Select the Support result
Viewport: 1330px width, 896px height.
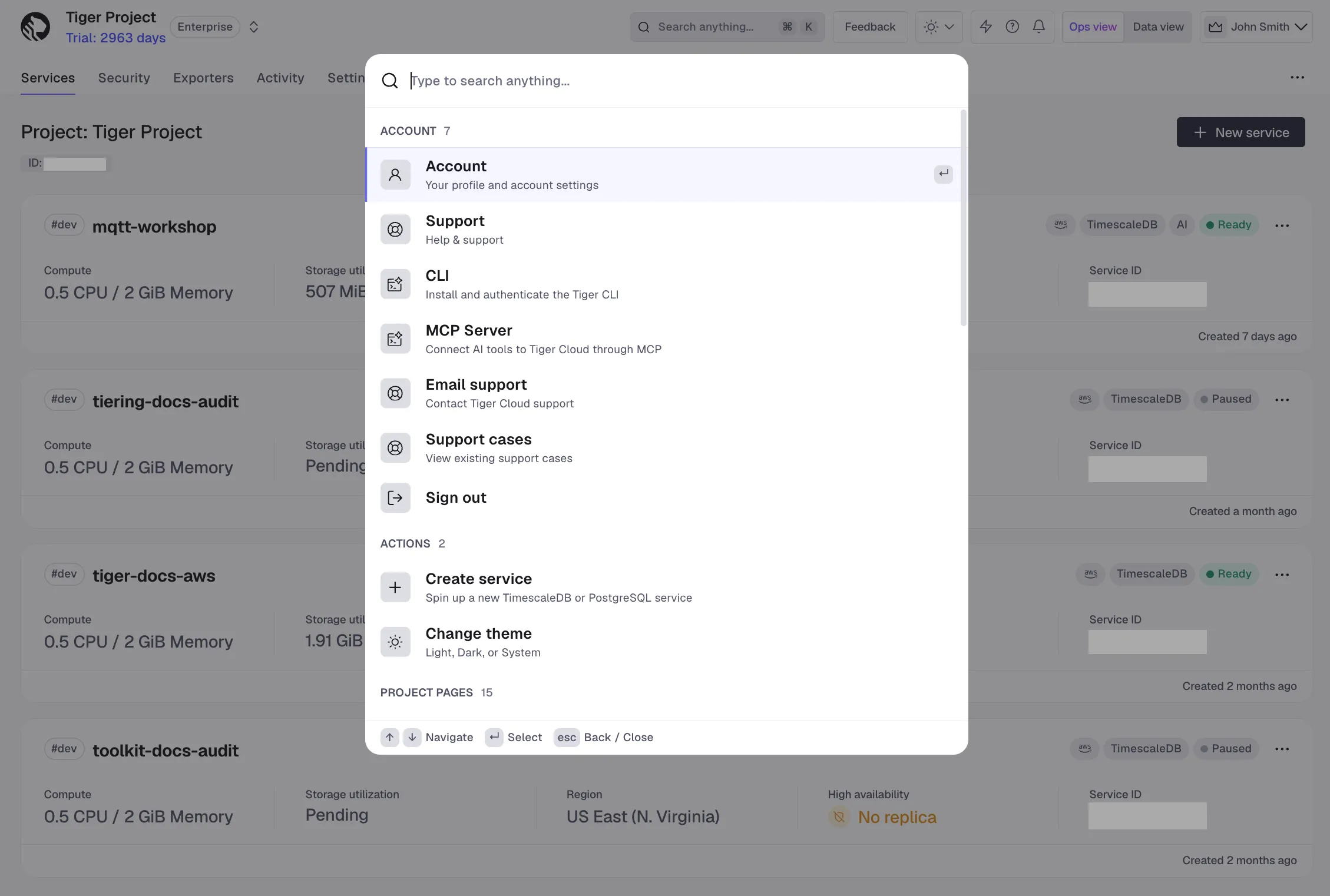coord(663,230)
